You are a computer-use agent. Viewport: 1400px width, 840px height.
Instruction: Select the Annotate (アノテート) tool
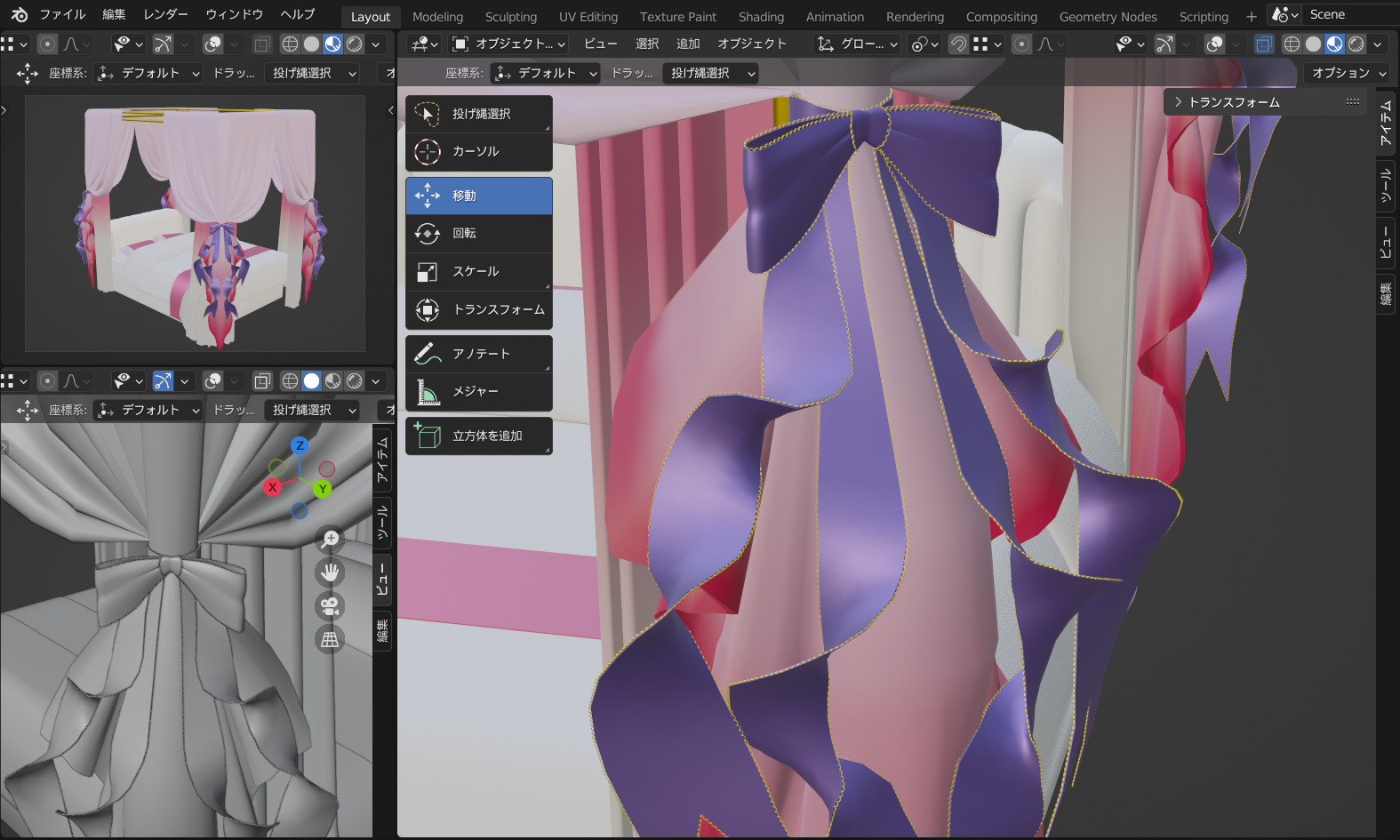478,354
